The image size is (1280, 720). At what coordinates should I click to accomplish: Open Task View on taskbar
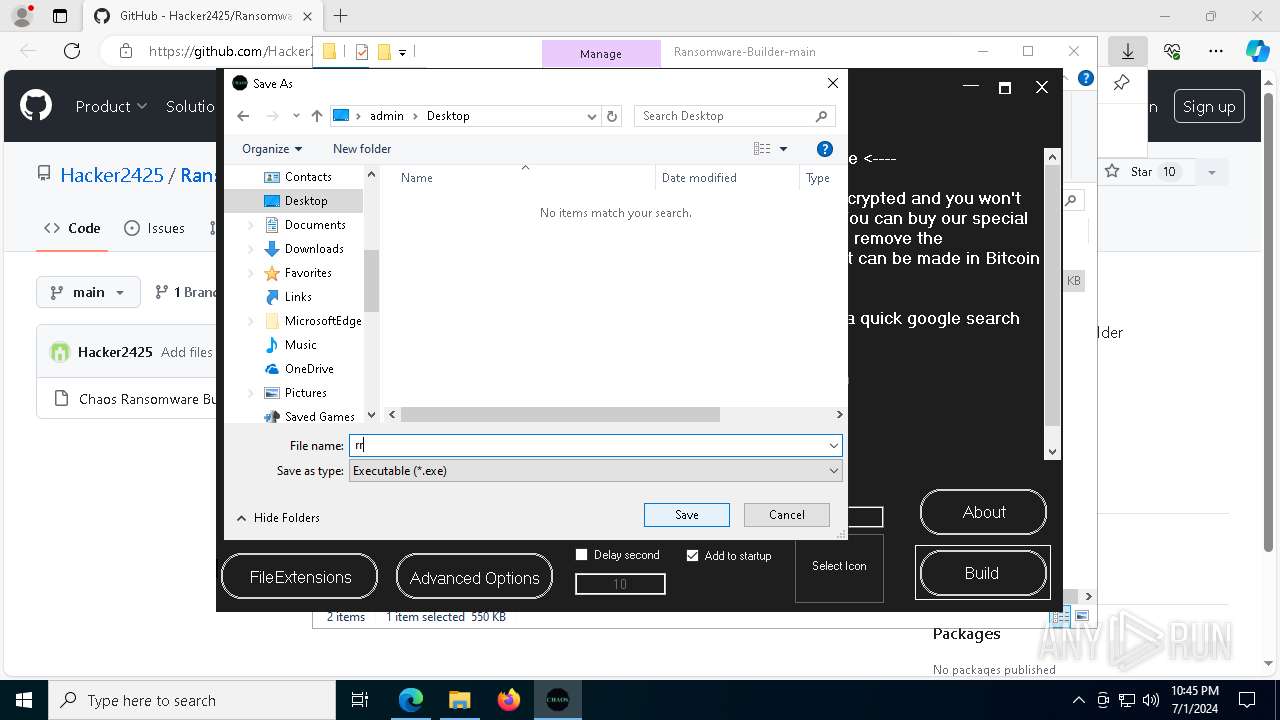click(x=360, y=700)
